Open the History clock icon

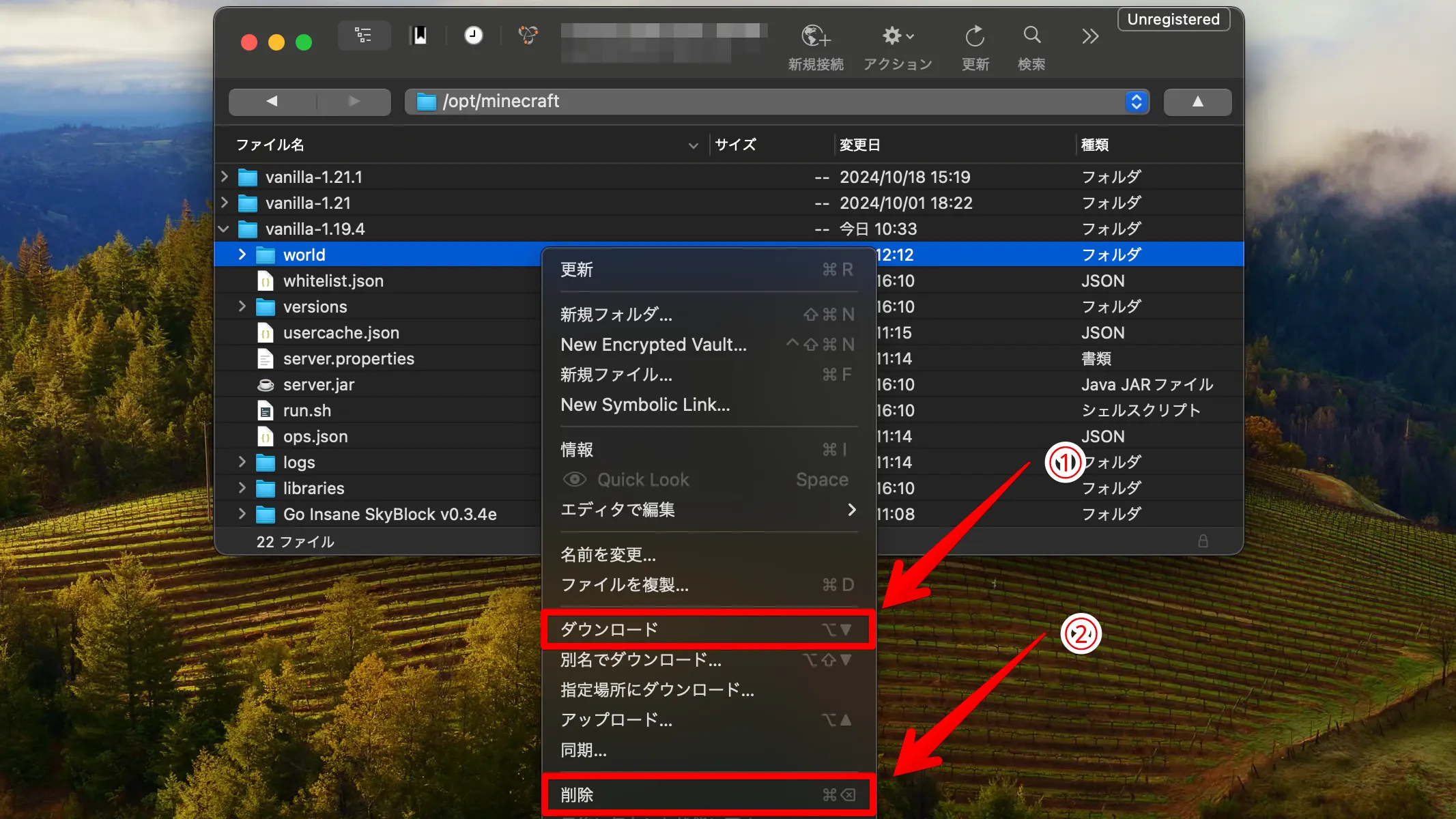point(473,35)
